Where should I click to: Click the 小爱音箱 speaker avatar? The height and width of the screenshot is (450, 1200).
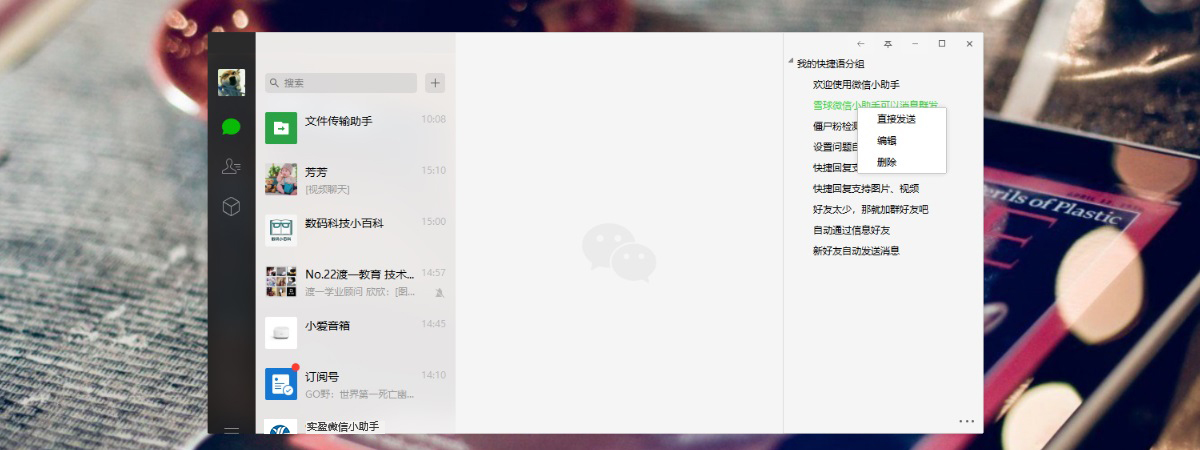click(281, 333)
